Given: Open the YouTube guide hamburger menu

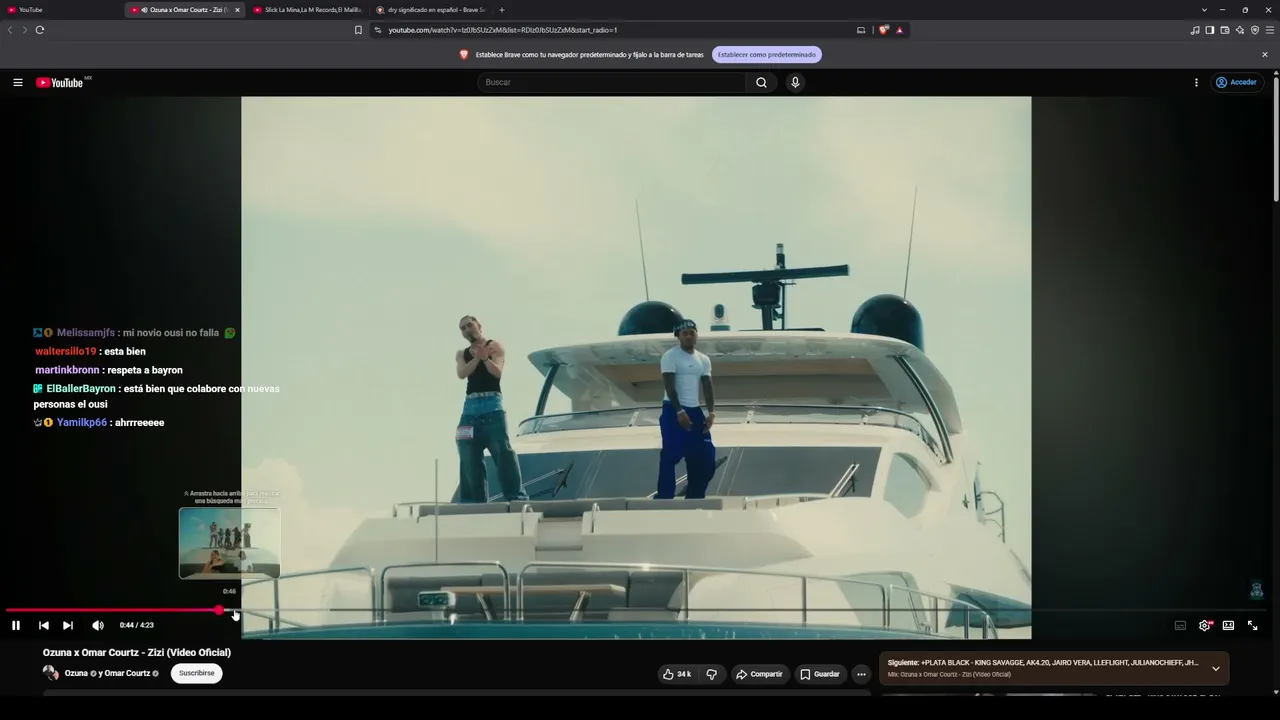Looking at the screenshot, I should point(17,82).
